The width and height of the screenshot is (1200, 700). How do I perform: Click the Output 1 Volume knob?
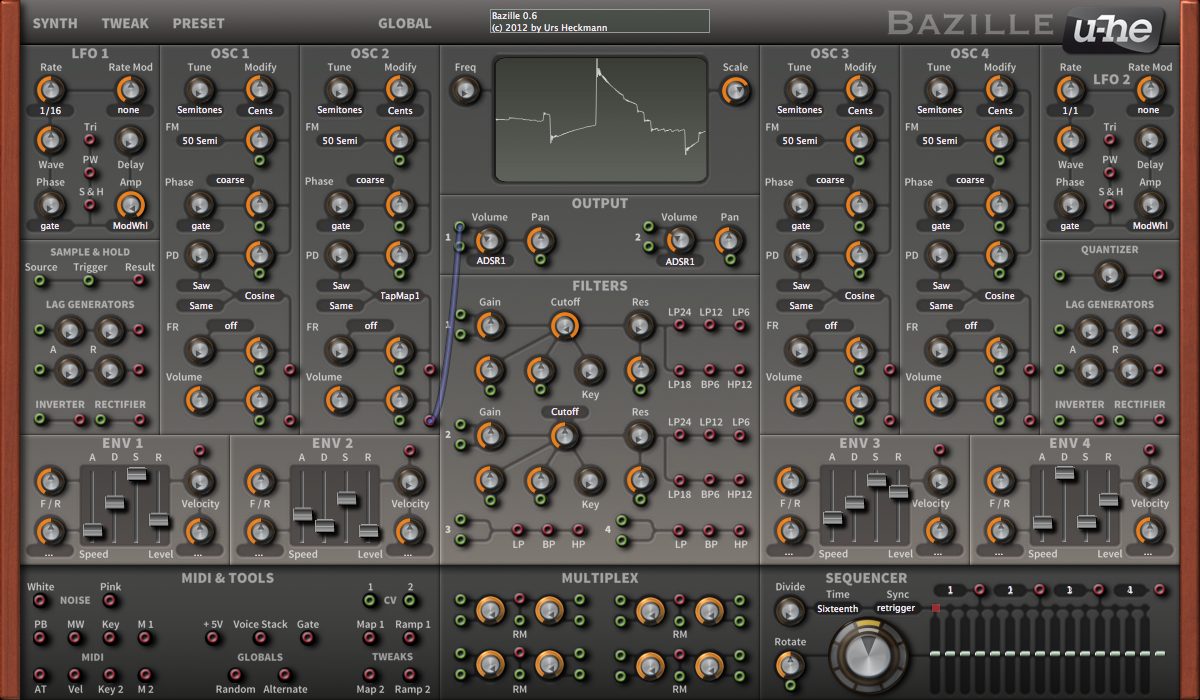click(490, 239)
